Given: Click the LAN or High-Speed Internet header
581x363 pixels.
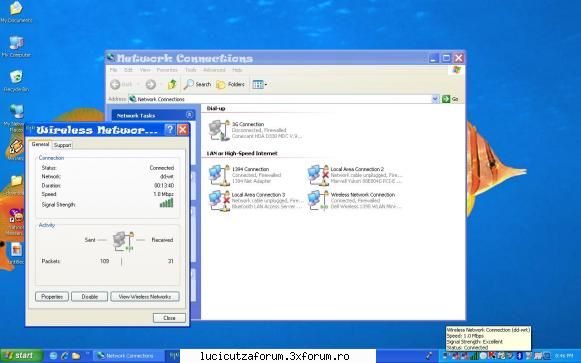Looking at the screenshot, I should (242, 153).
